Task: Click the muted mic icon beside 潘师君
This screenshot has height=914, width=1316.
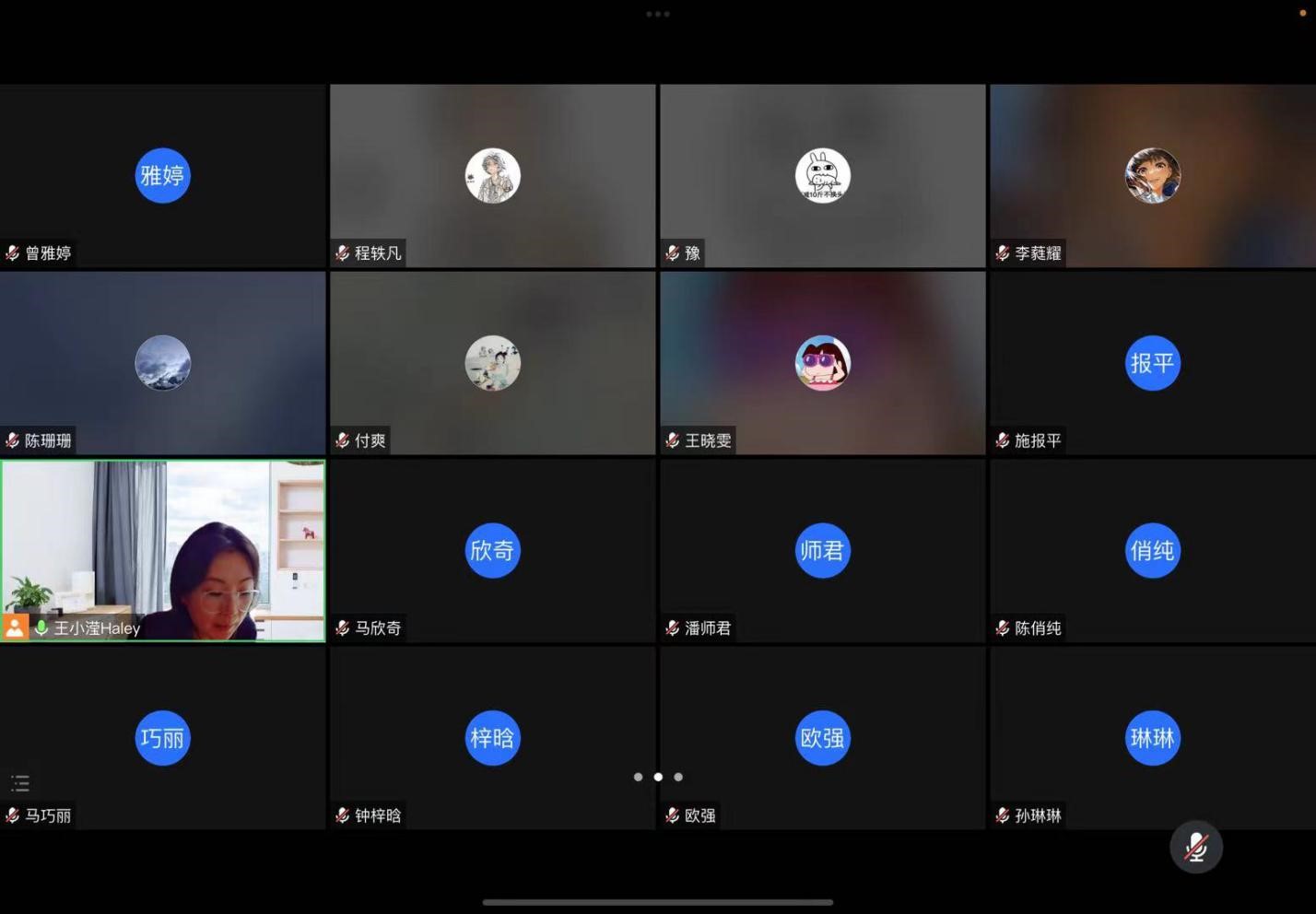Action: [673, 628]
